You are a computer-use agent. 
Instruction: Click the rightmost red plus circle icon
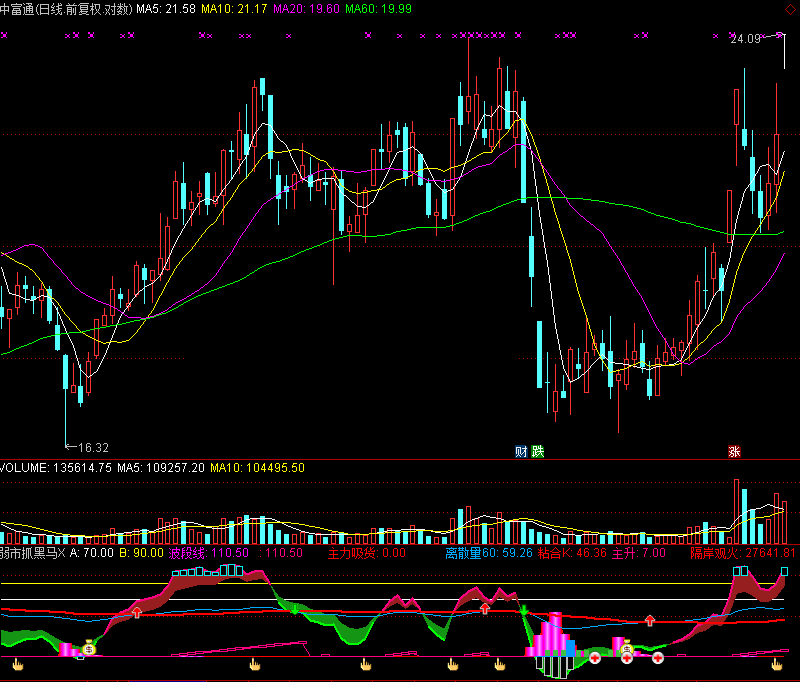tap(658, 659)
